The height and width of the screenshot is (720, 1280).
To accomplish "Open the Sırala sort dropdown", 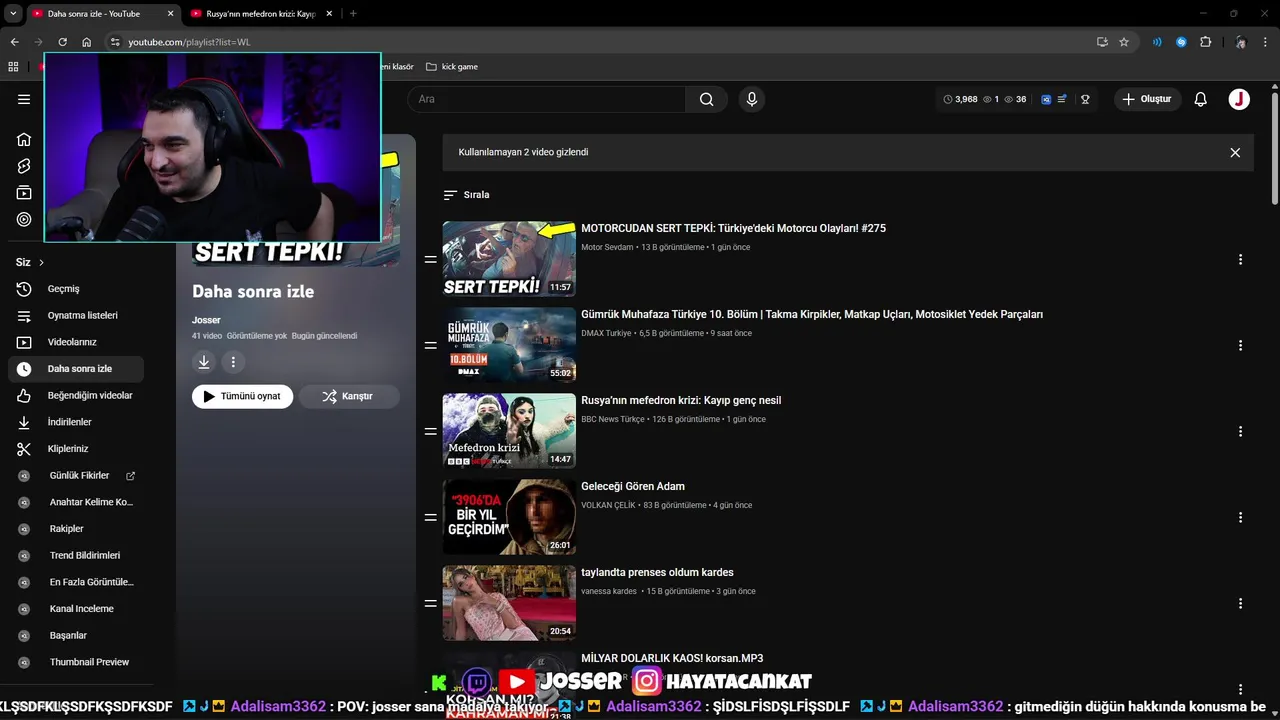I will [x=466, y=195].
